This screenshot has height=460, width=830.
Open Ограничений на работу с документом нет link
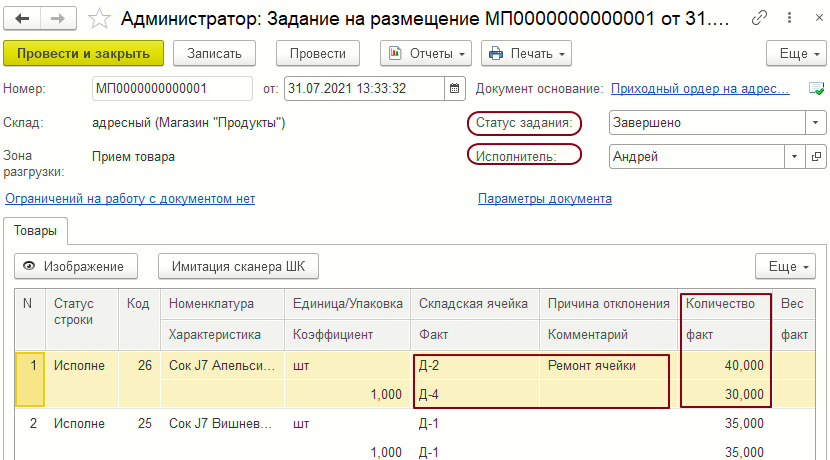point(130,199)
